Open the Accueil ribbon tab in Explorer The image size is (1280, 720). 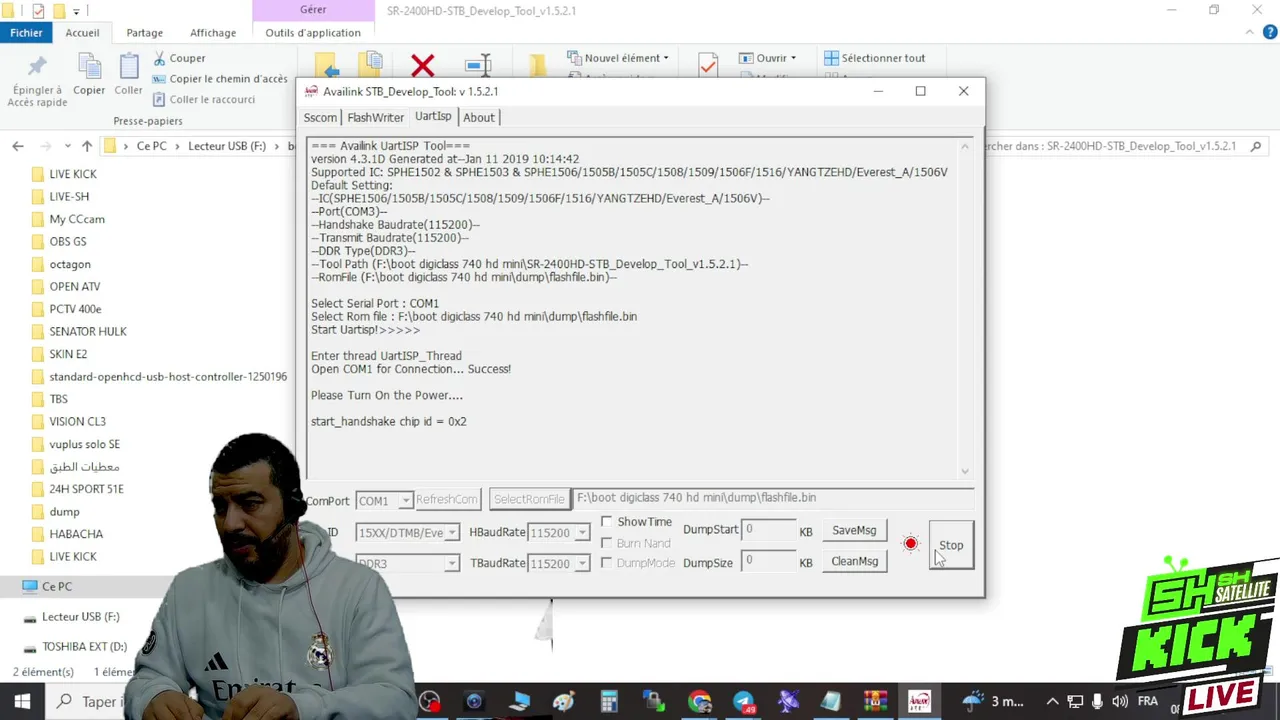(x=83, y=32)
